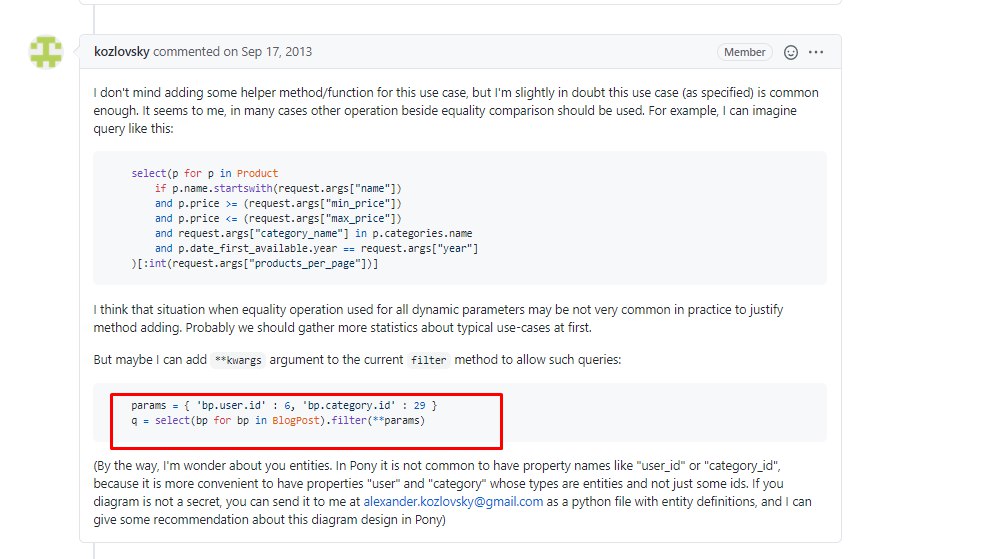Screen dimensions: 987x559
Task: Click "Product" in the first code block
Action: point(257,173)
